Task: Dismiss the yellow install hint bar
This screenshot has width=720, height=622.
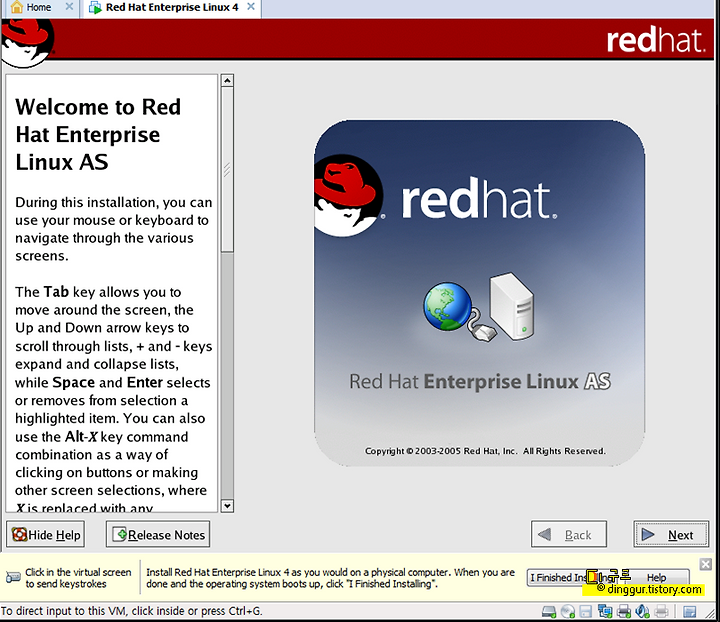Action: point(706,564)
